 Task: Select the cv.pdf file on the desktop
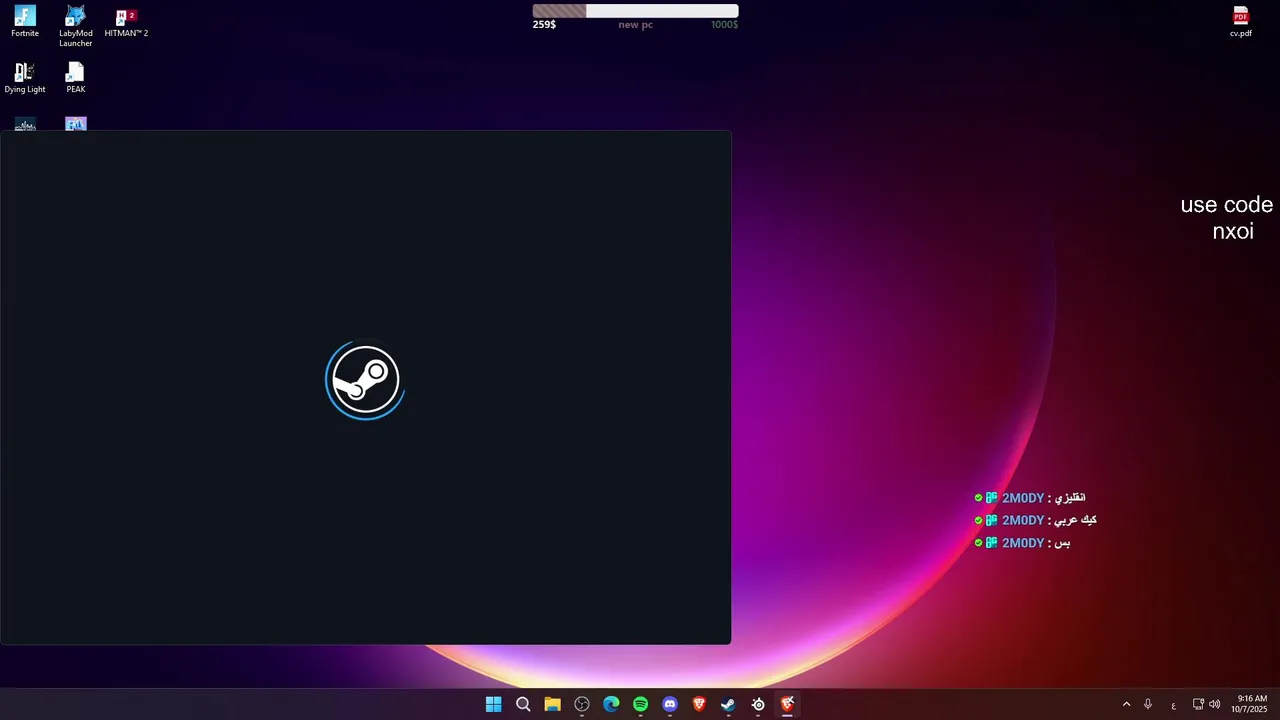[1241, 22]
